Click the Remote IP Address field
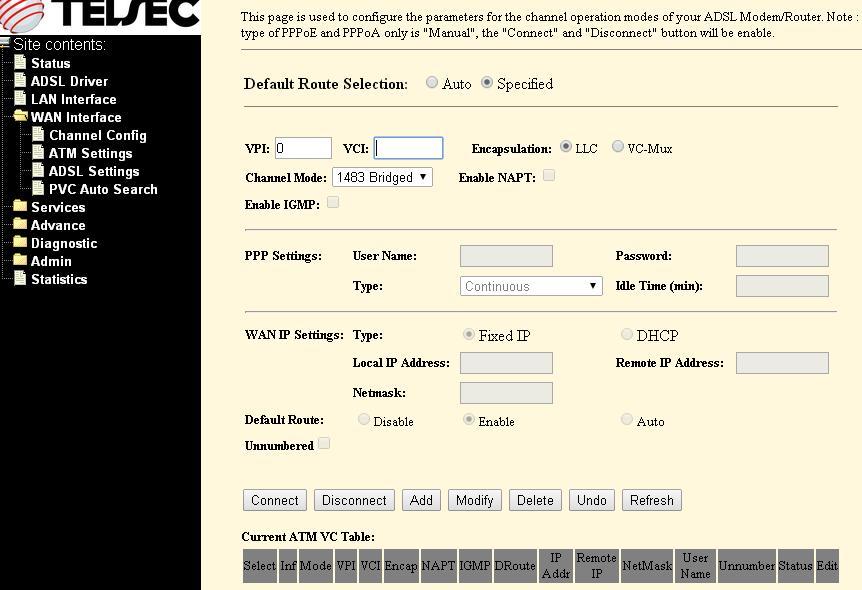Screen dimensions: 862x590 (x=782, y=363)
